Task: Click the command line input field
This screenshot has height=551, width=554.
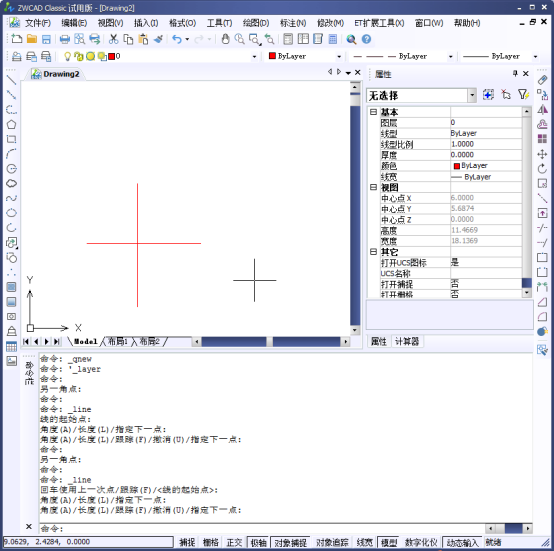Action: [261, 528]
